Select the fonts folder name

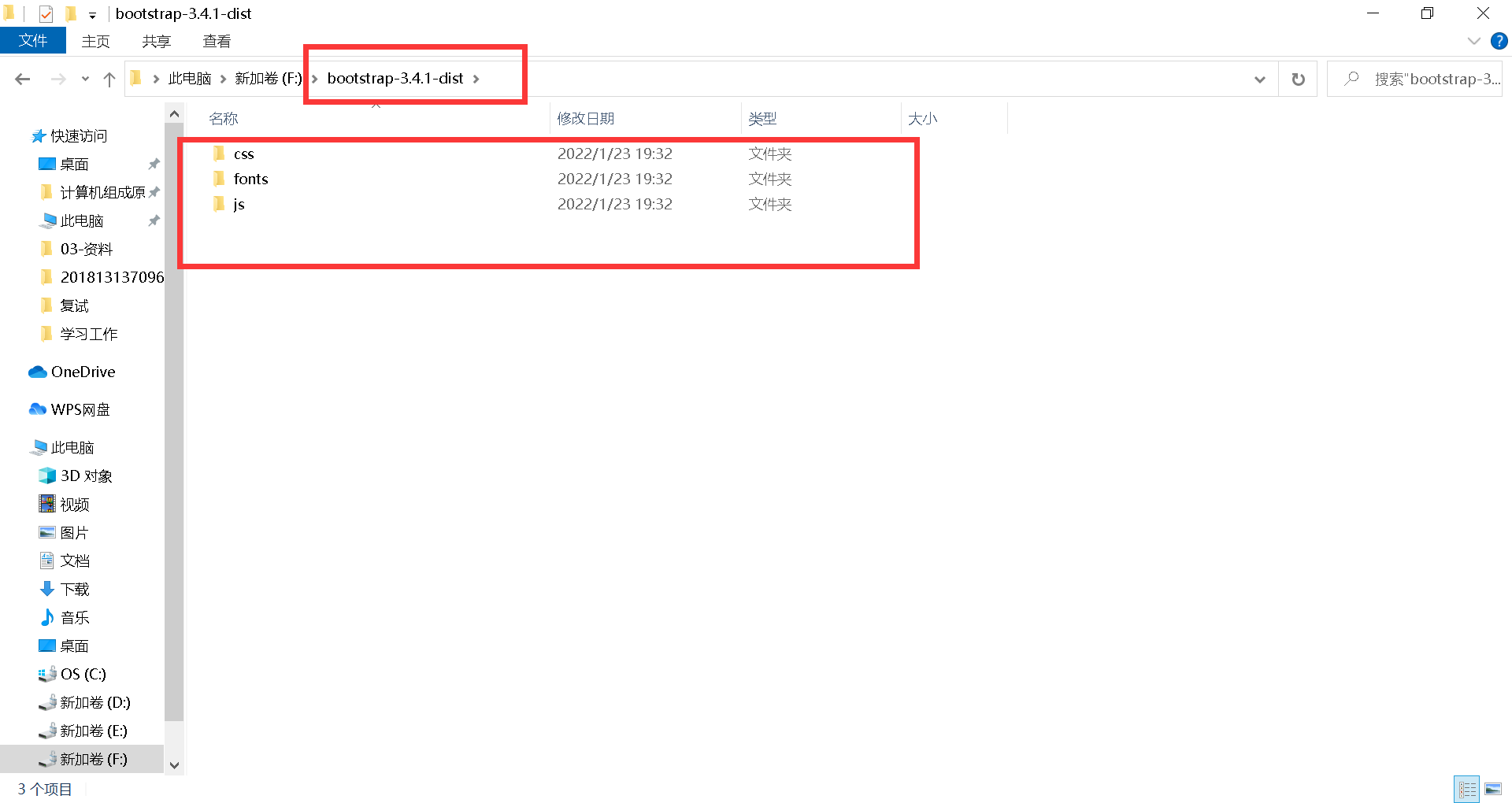251,179
